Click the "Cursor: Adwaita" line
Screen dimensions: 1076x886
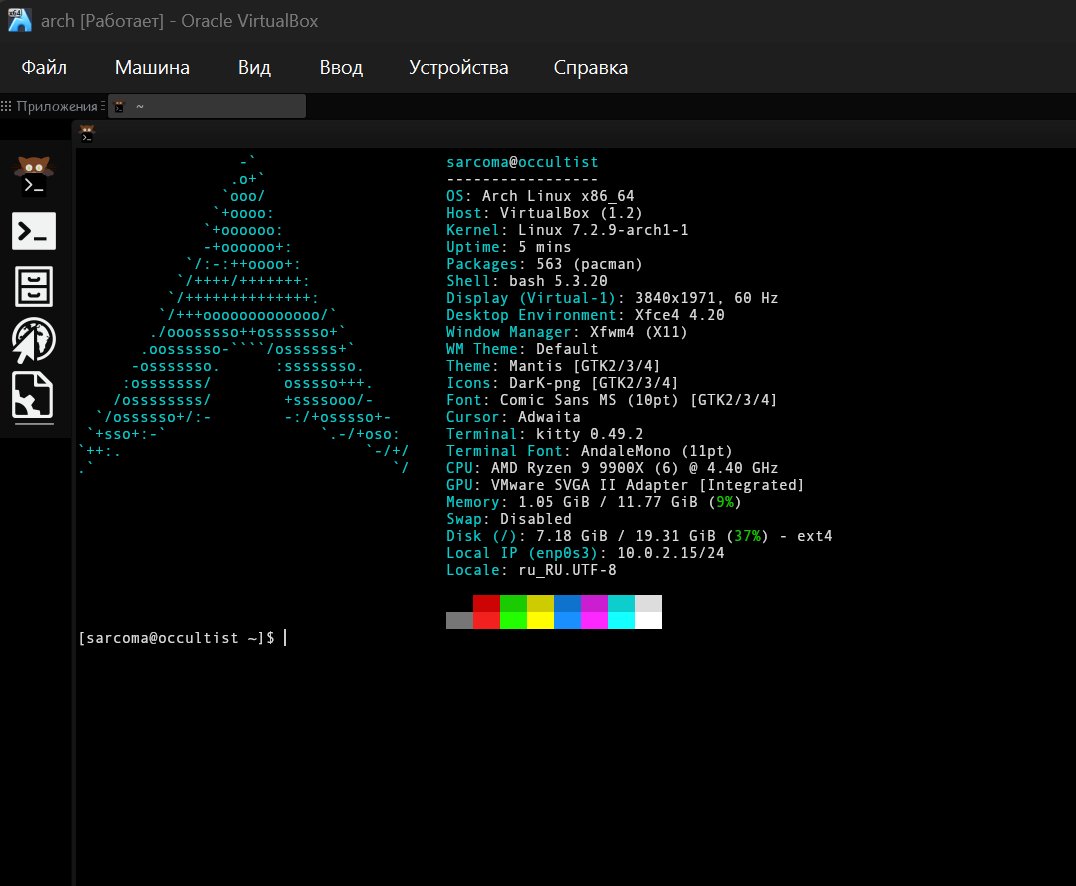click(513, 417)
